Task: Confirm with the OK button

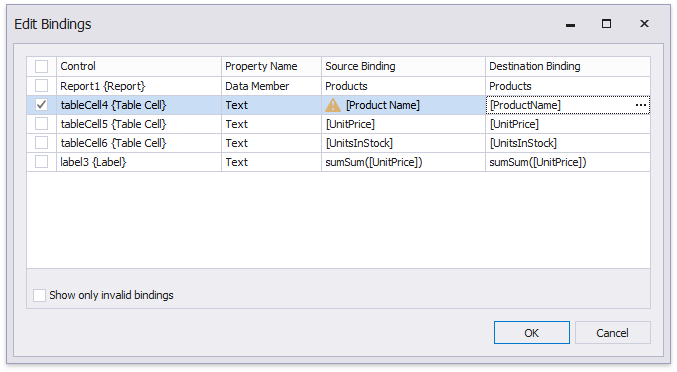Action: point(531,333)
